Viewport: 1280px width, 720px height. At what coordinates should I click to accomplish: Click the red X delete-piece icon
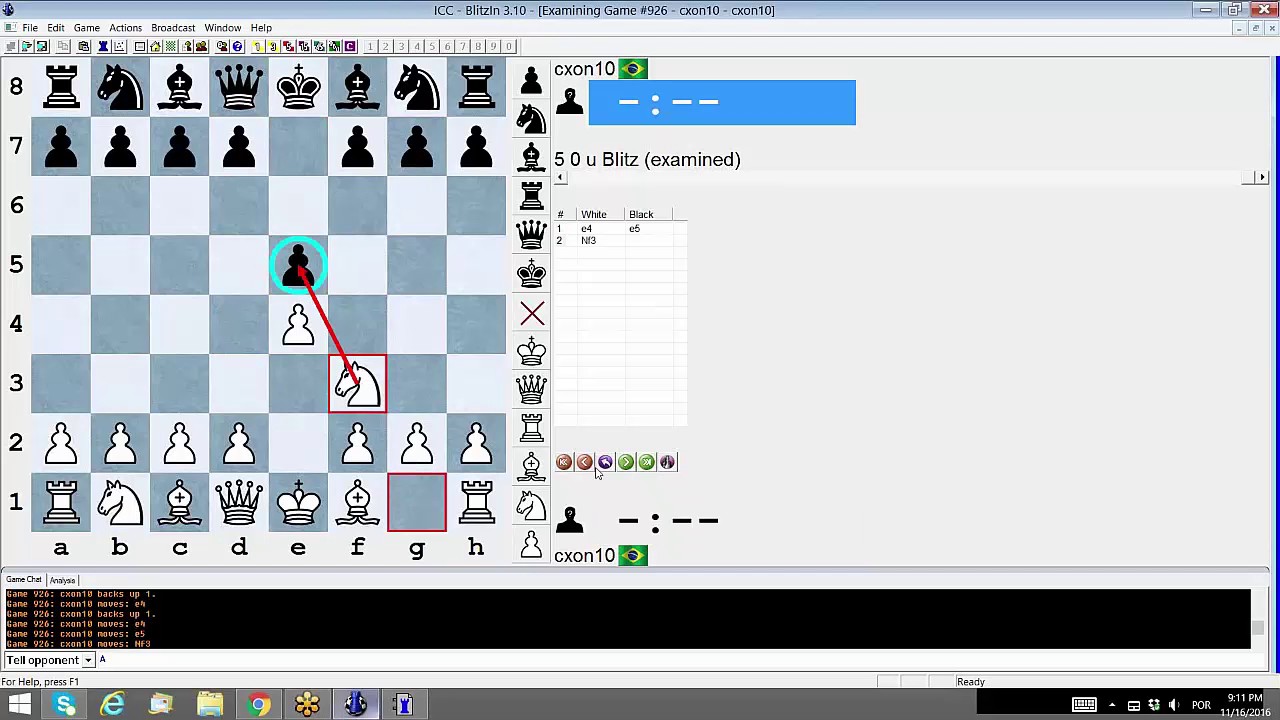click(x=531, y=313)
